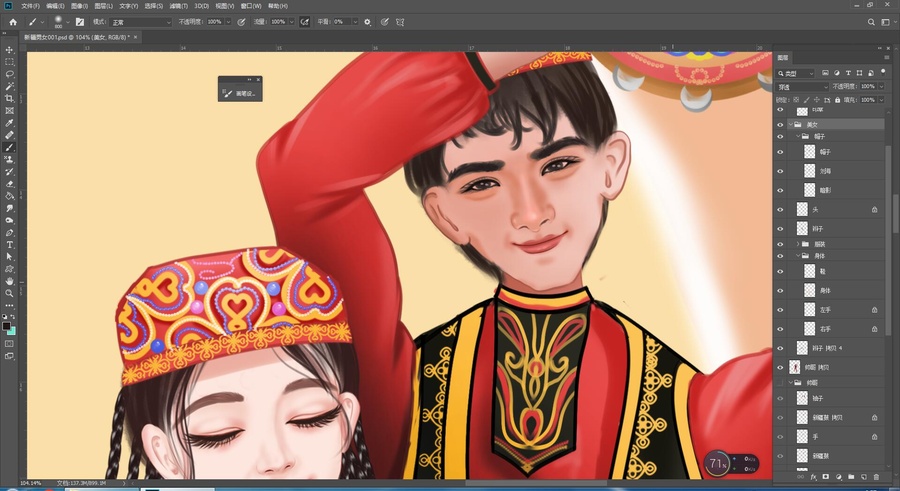
Task: Collapse the 帽子 group
Action: tap(797, 136)
